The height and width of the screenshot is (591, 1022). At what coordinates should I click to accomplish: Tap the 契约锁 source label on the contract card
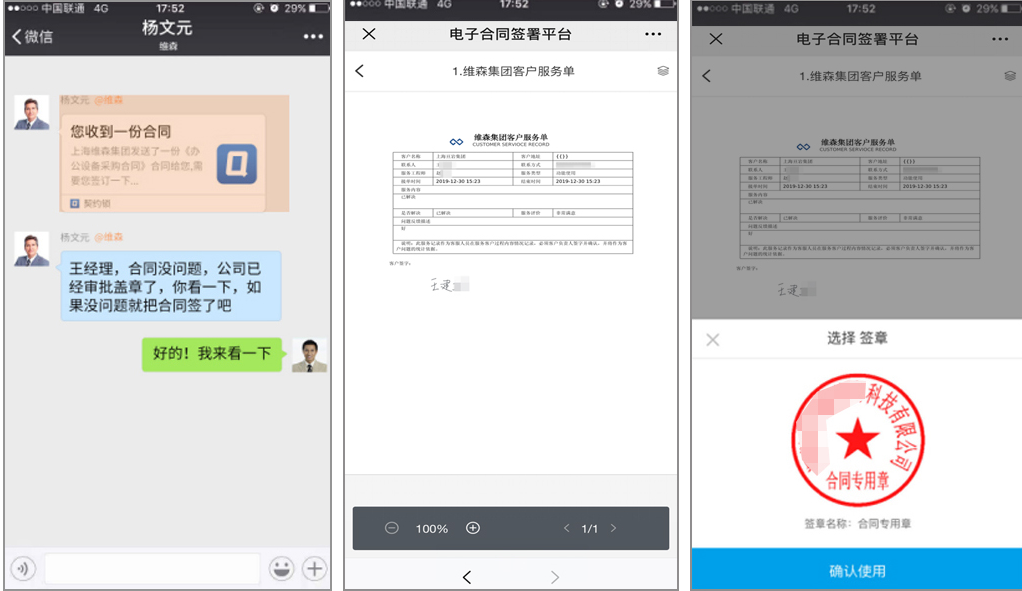91,203
